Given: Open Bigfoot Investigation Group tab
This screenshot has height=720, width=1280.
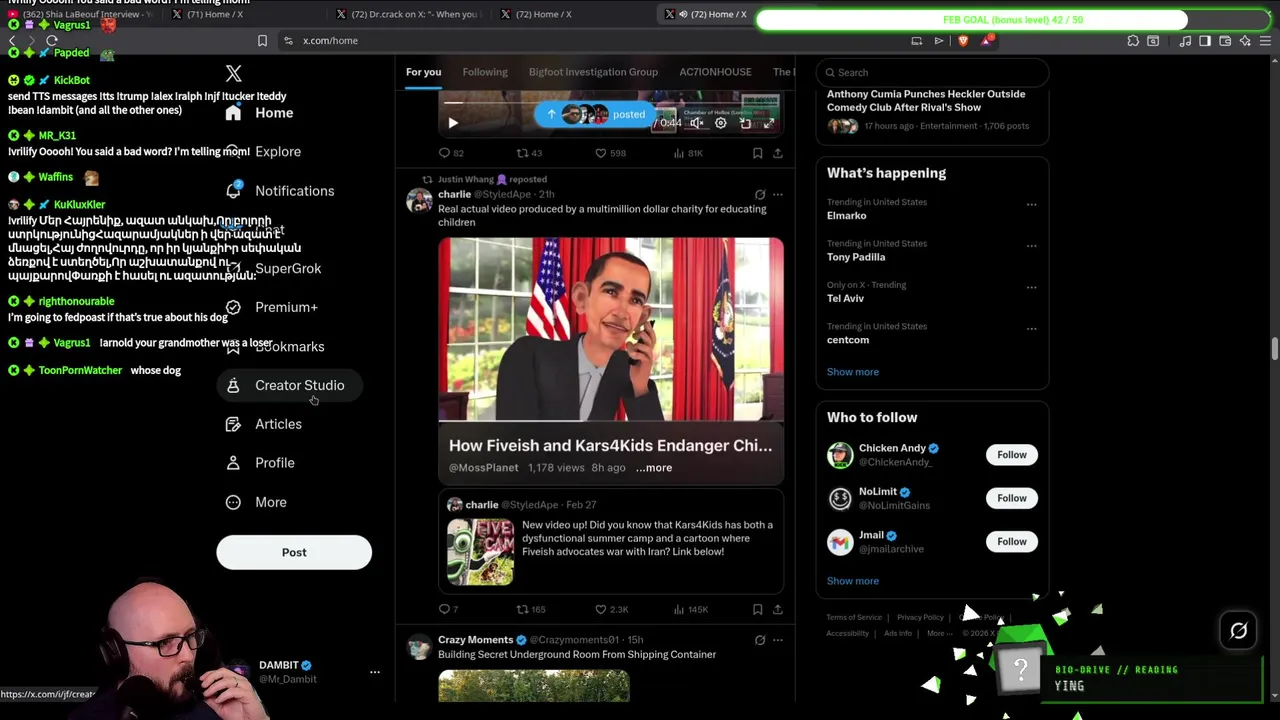Looking at the screenshot, I should pyautogui.click(x=593, y=72).
